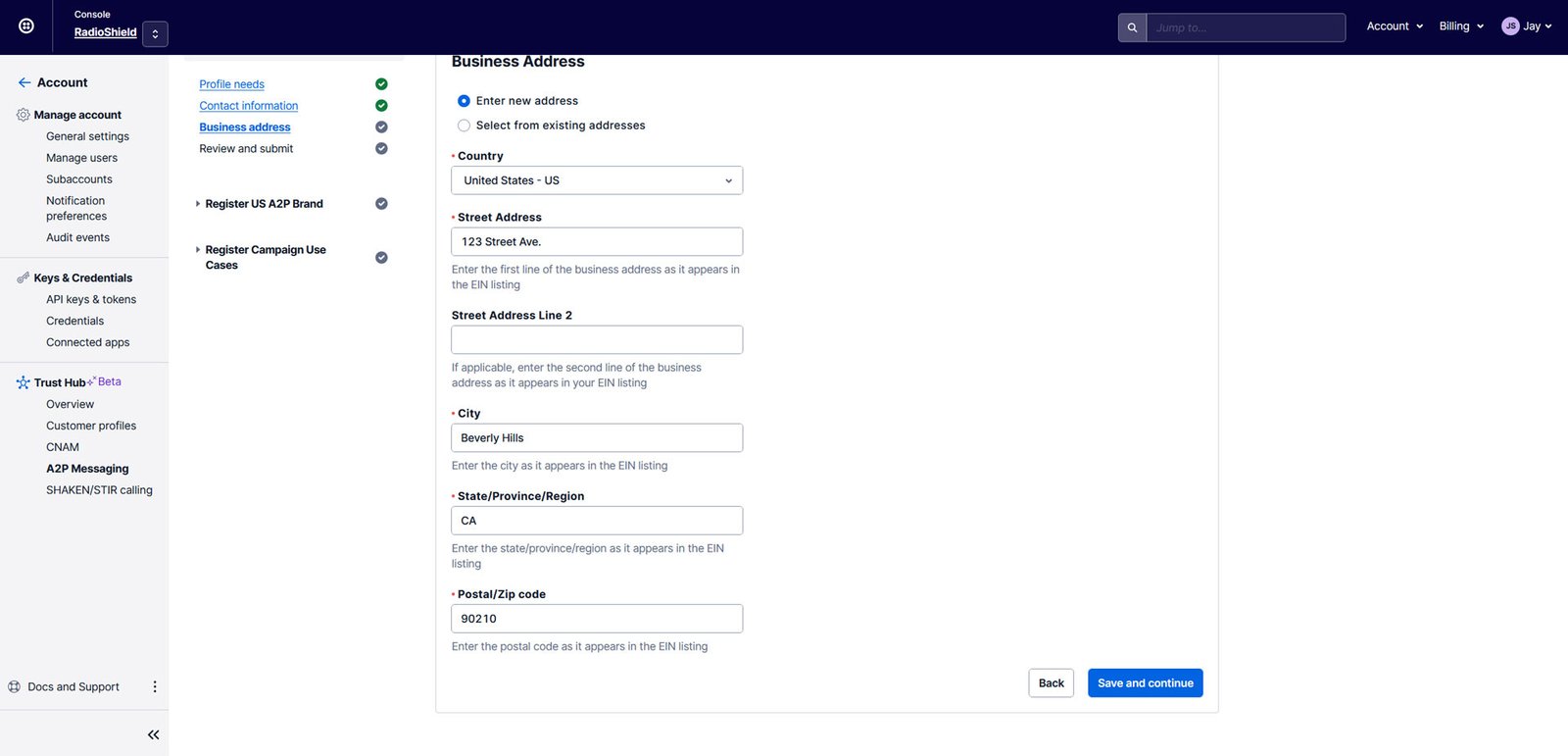Open Subaccounts page
The height and width of the screenshot is (756, 1568).
[79, 179]
